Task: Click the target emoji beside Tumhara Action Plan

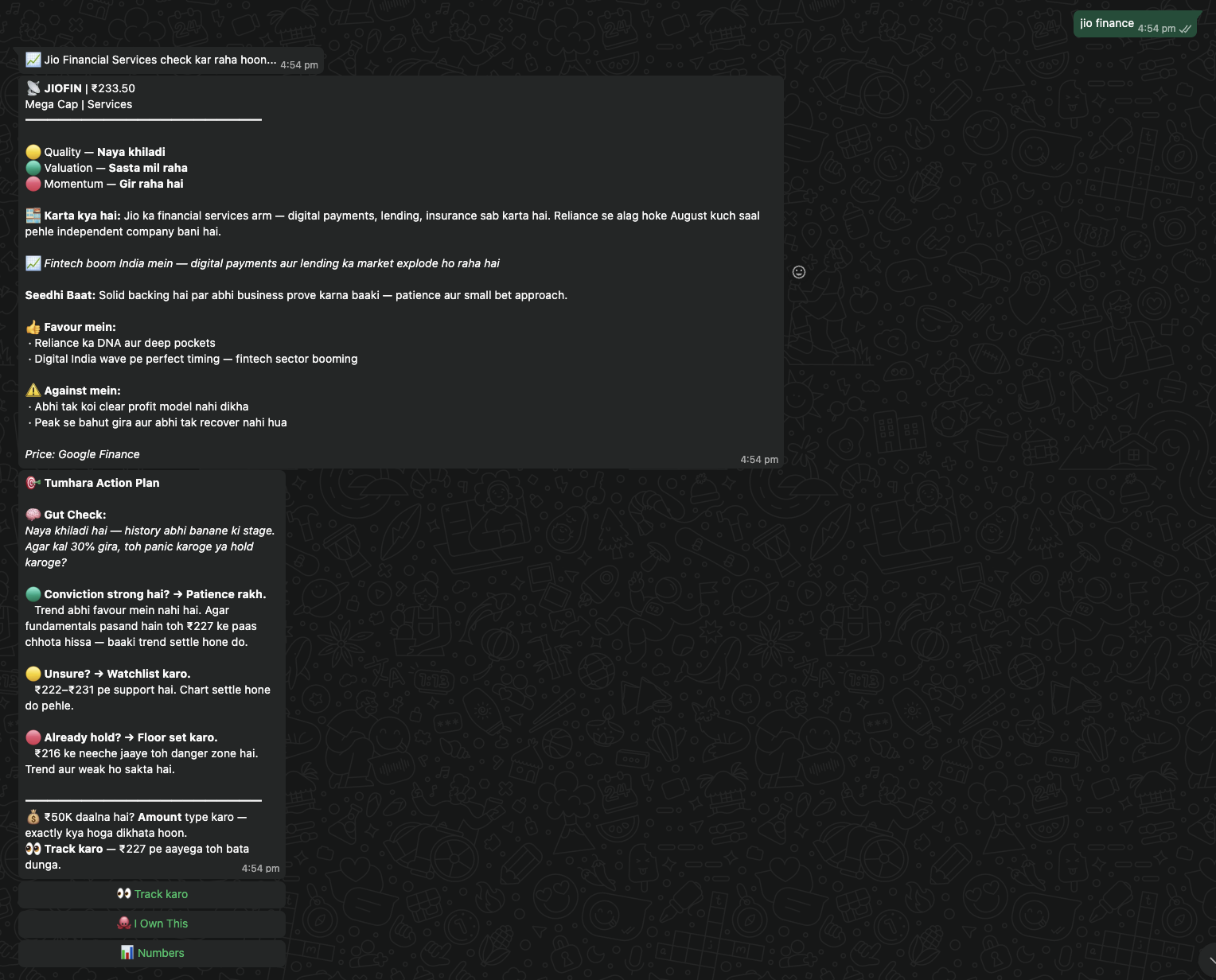Action: (x=33, y=483)
